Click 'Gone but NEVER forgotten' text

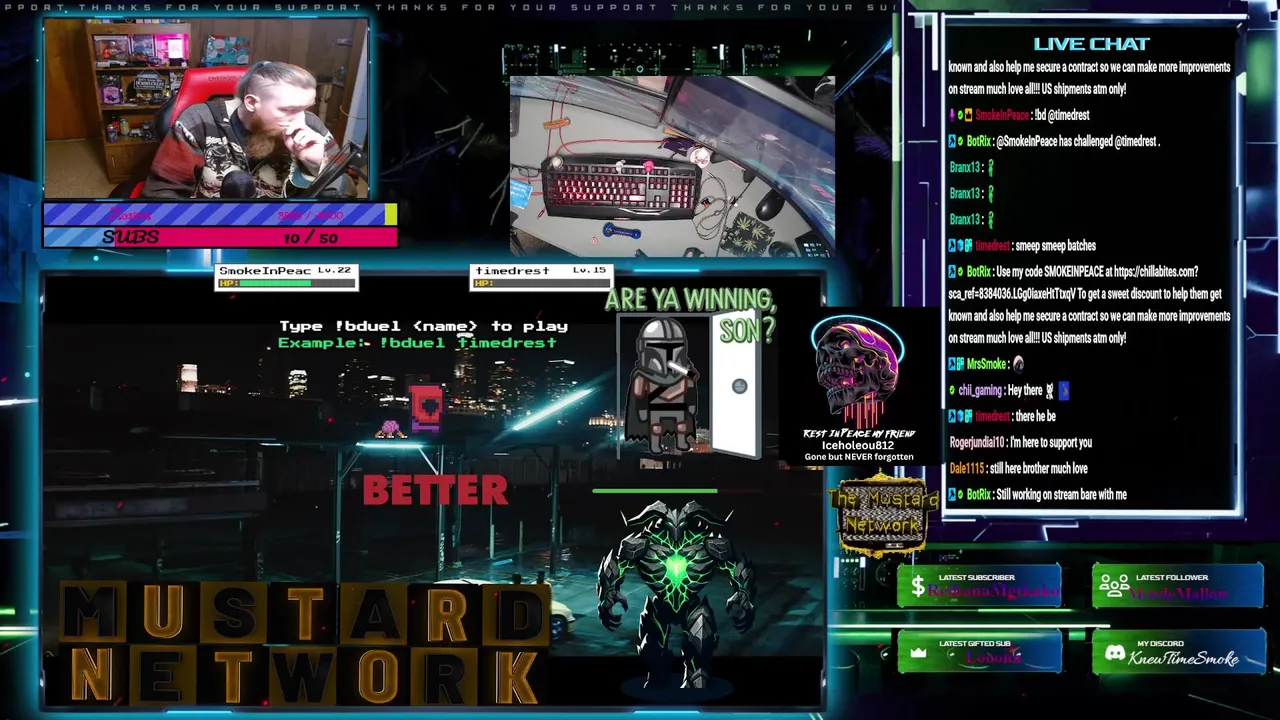pyautogui.click(x=859, y=457)
